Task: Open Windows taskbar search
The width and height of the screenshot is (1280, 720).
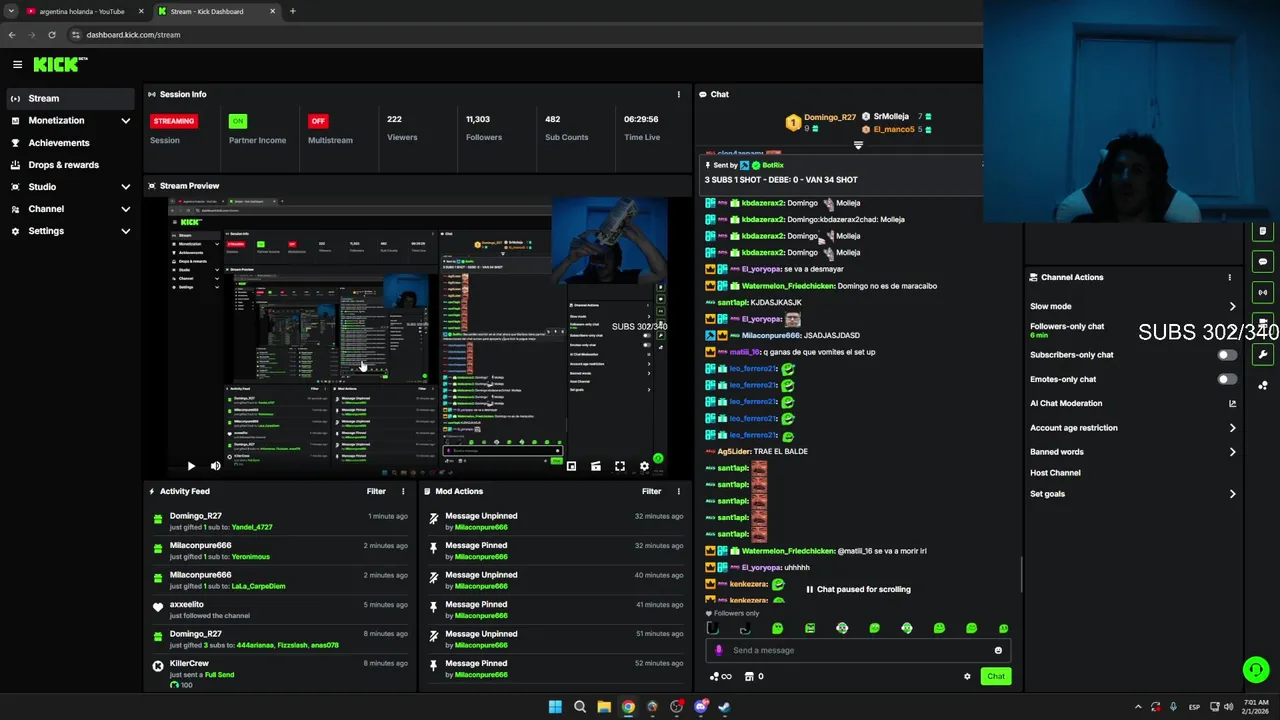Action: click(x=580, y=707)
